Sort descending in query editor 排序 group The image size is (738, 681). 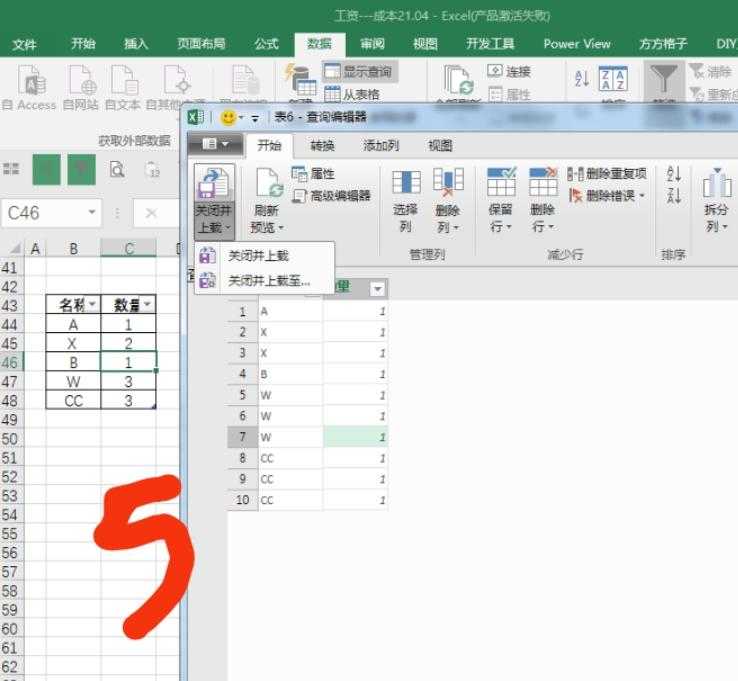tap(674, 195)
